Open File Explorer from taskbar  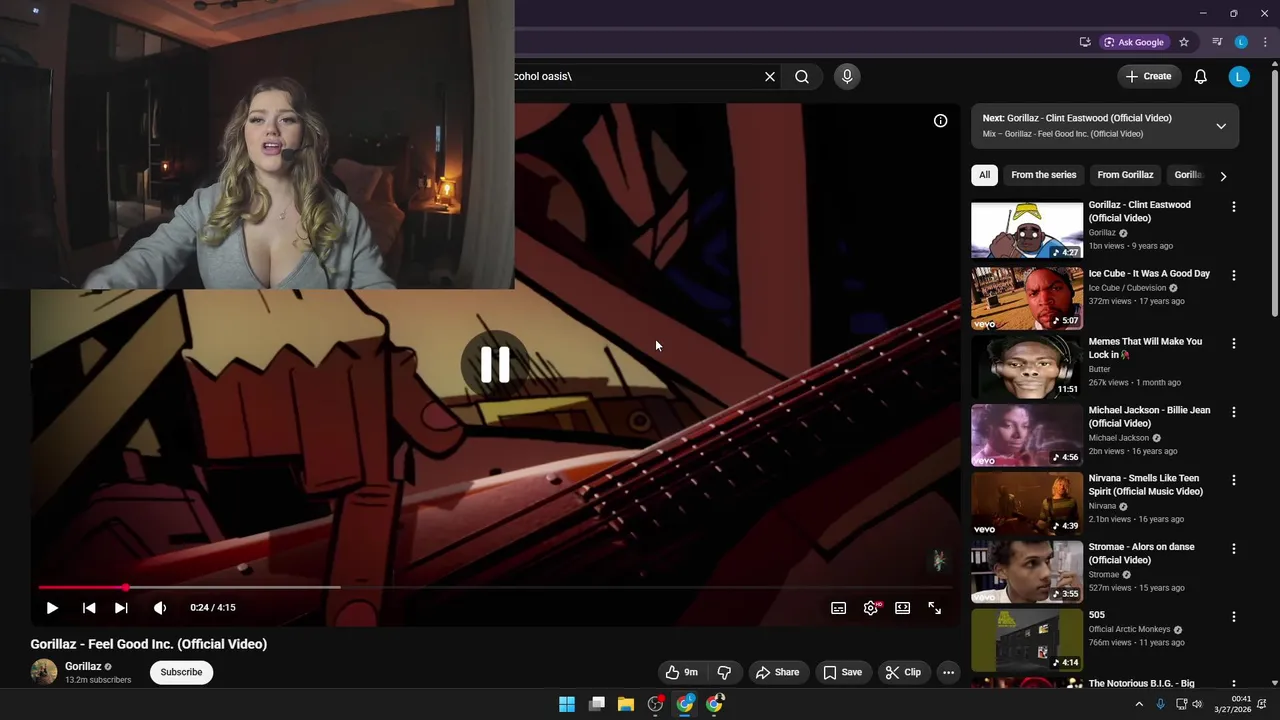626,704
